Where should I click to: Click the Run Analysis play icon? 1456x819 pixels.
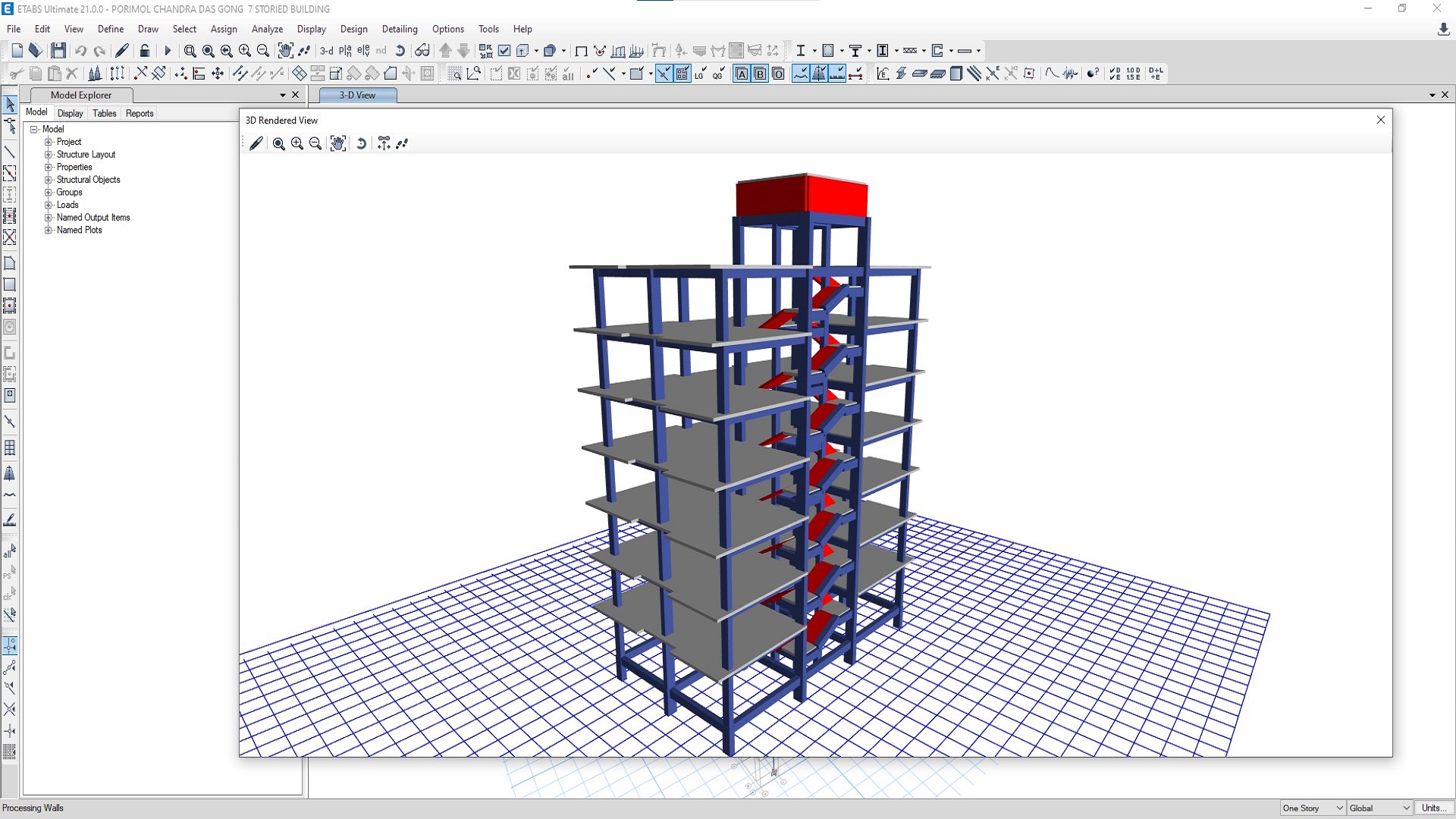[168, 51]
